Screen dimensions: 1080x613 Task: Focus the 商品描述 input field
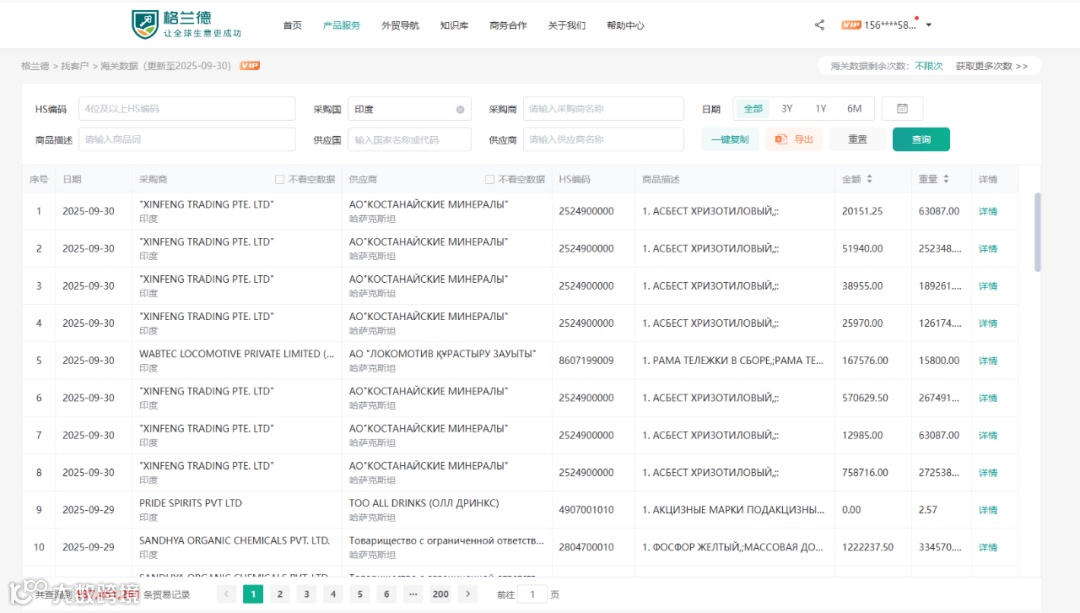(x=187, y=139)
